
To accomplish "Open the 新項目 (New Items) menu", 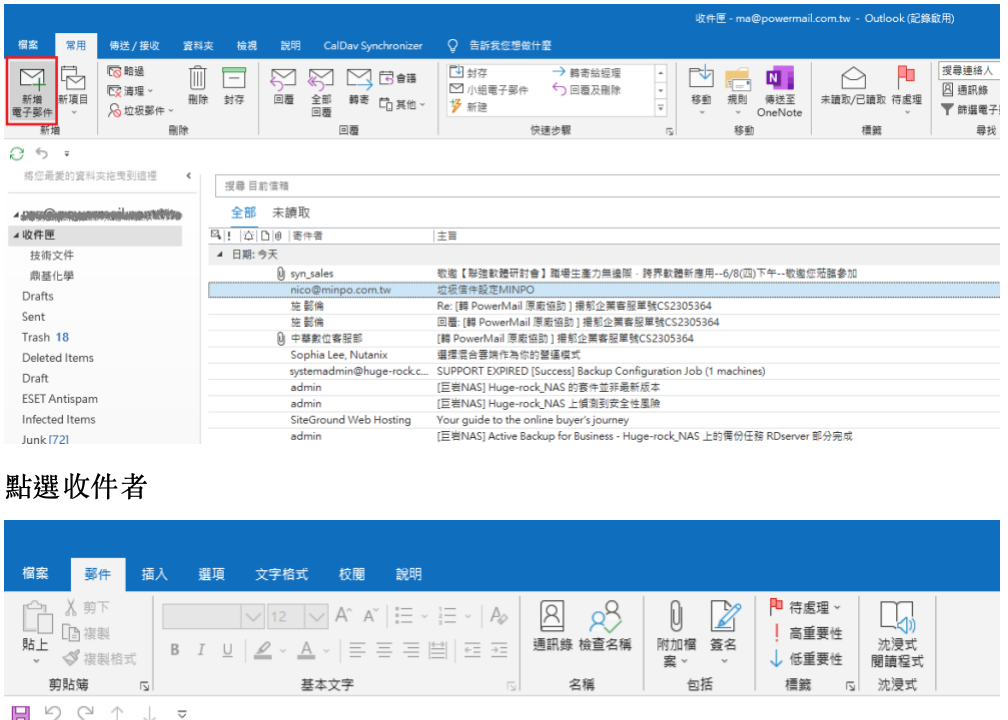I will [73, 91].
